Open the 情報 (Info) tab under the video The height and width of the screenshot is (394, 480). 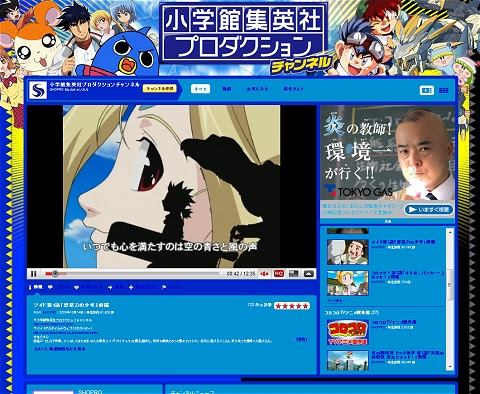coord(36,287)
